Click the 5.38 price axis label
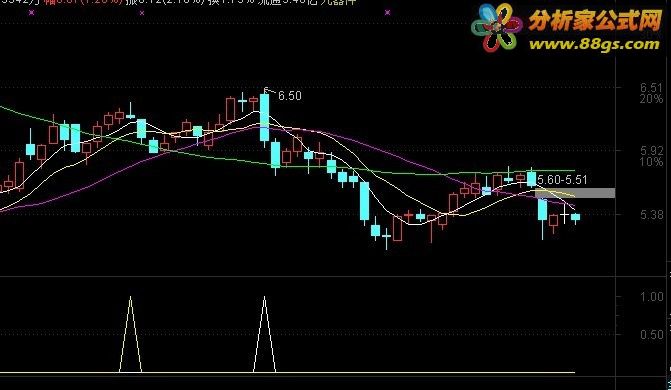The height and width of the screenshot is (390, 671). point(651,214)
